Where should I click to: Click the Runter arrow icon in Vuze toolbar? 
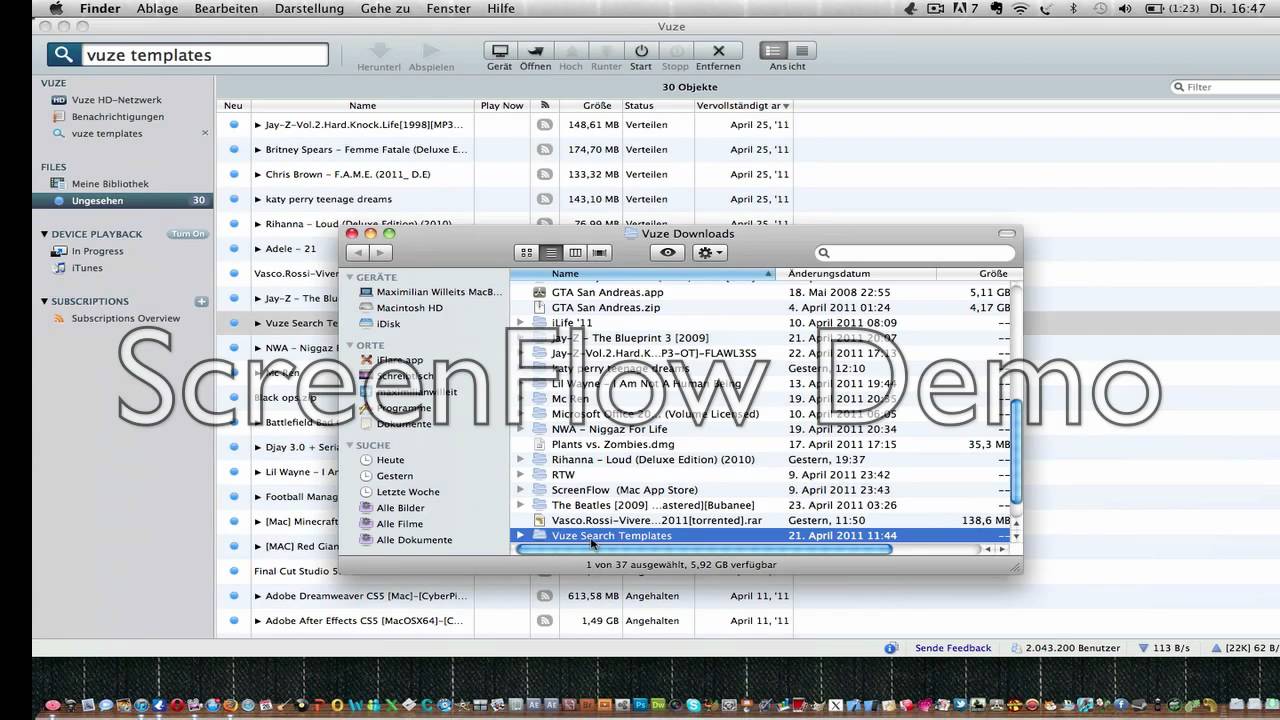[606, 51]
